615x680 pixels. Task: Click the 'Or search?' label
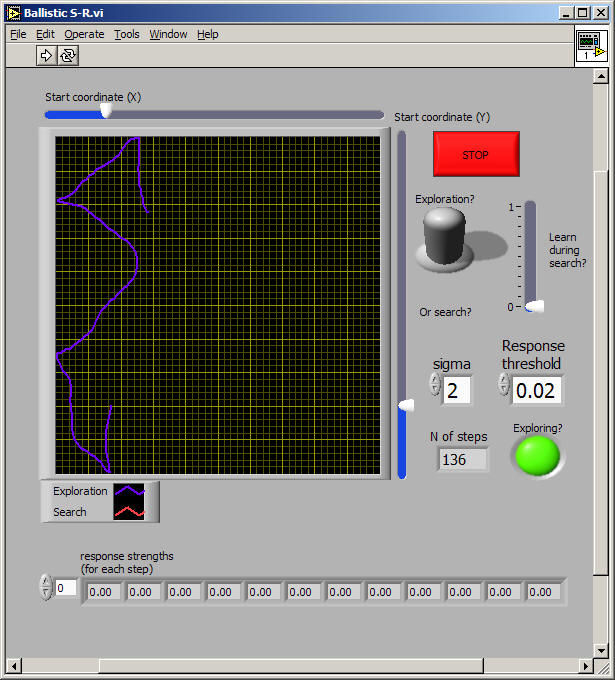[445, 312]
